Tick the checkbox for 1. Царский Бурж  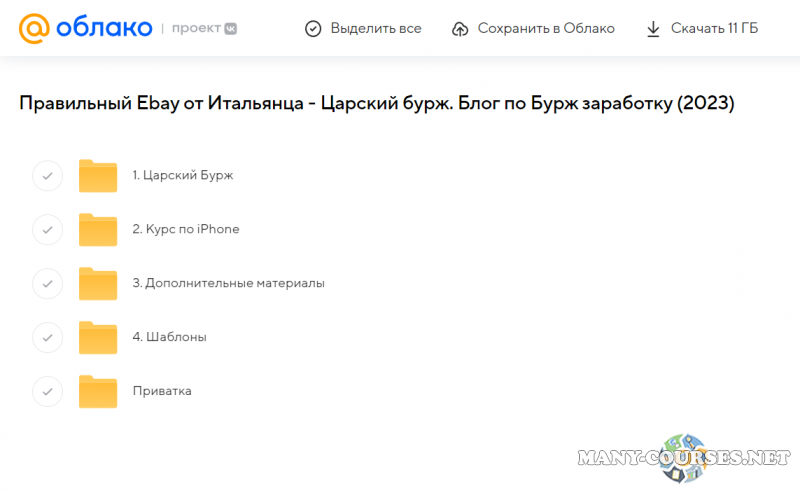point(47,176)
